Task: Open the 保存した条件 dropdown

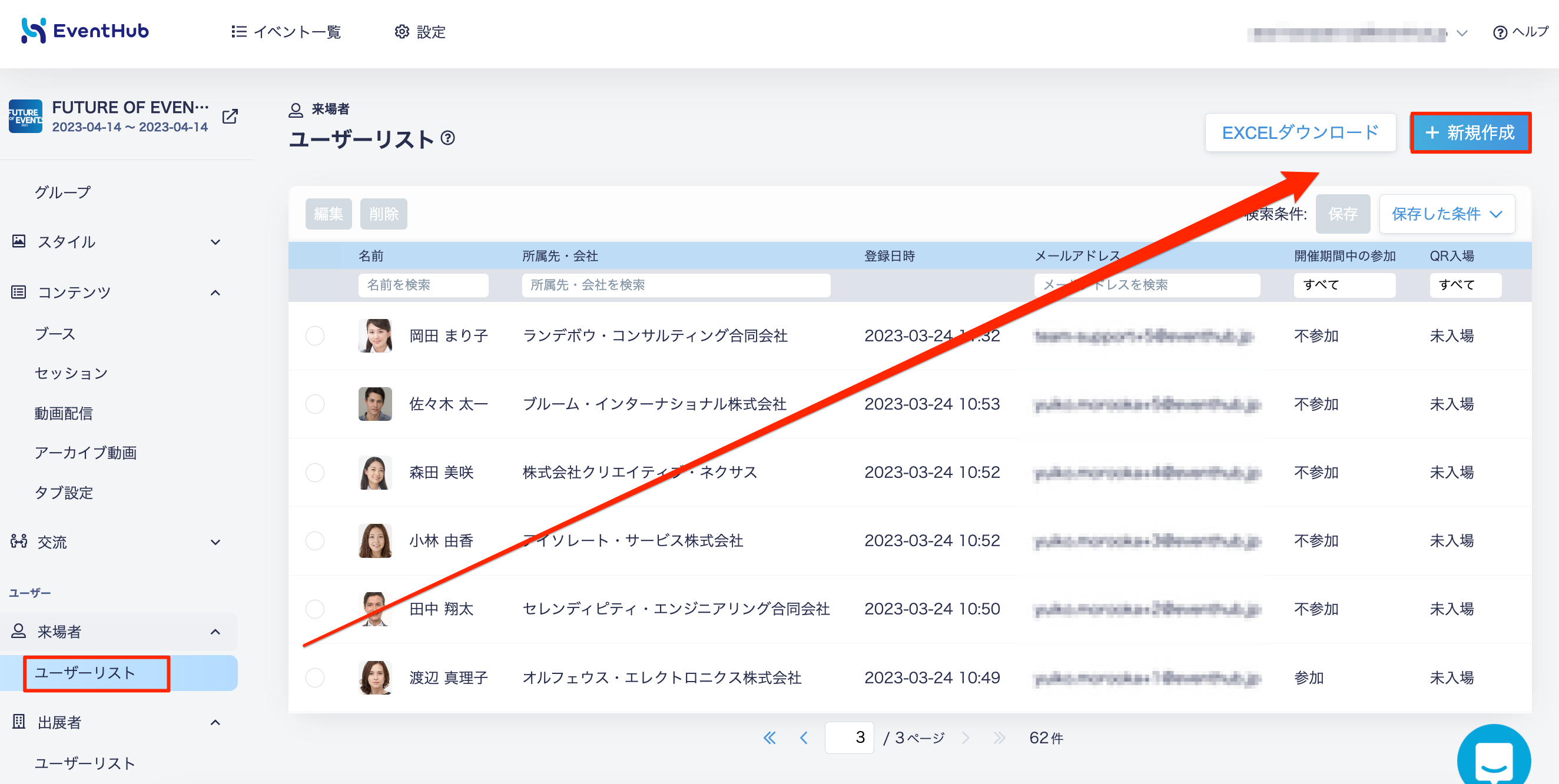Action: 1447,214
